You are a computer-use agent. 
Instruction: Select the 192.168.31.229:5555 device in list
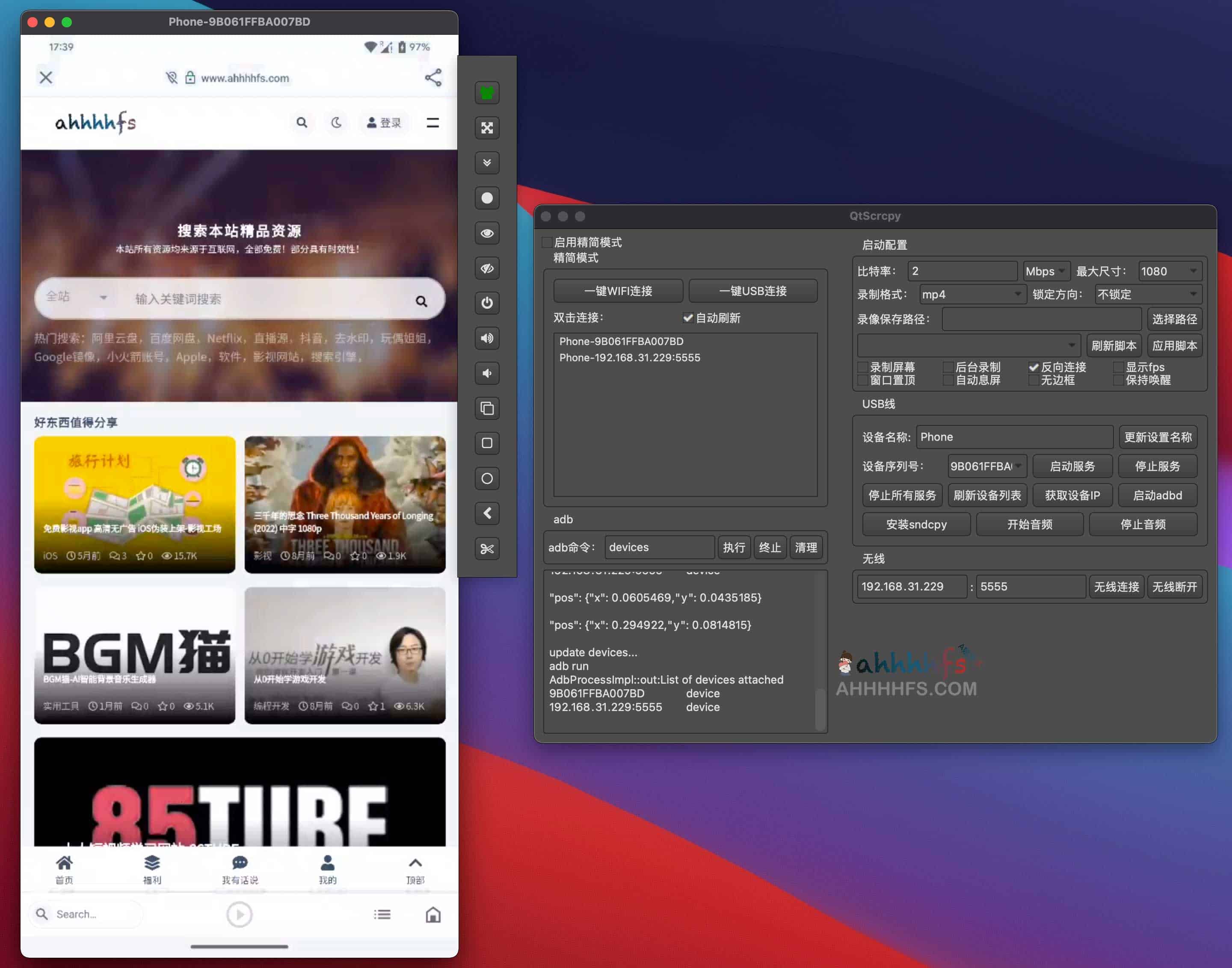630,357
